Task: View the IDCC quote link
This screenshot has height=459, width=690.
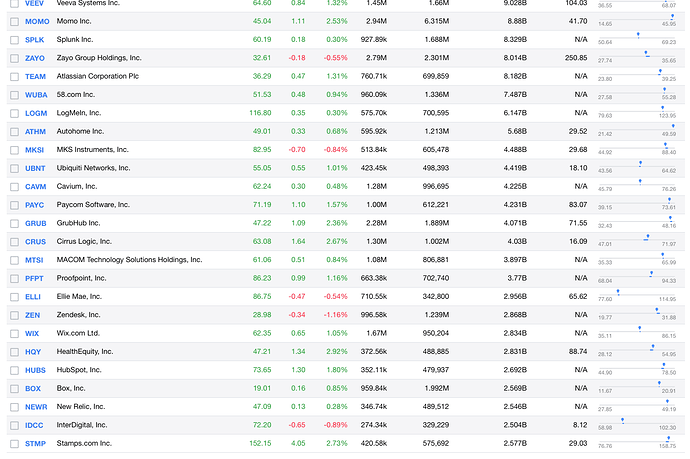Action: click(35, 425)
